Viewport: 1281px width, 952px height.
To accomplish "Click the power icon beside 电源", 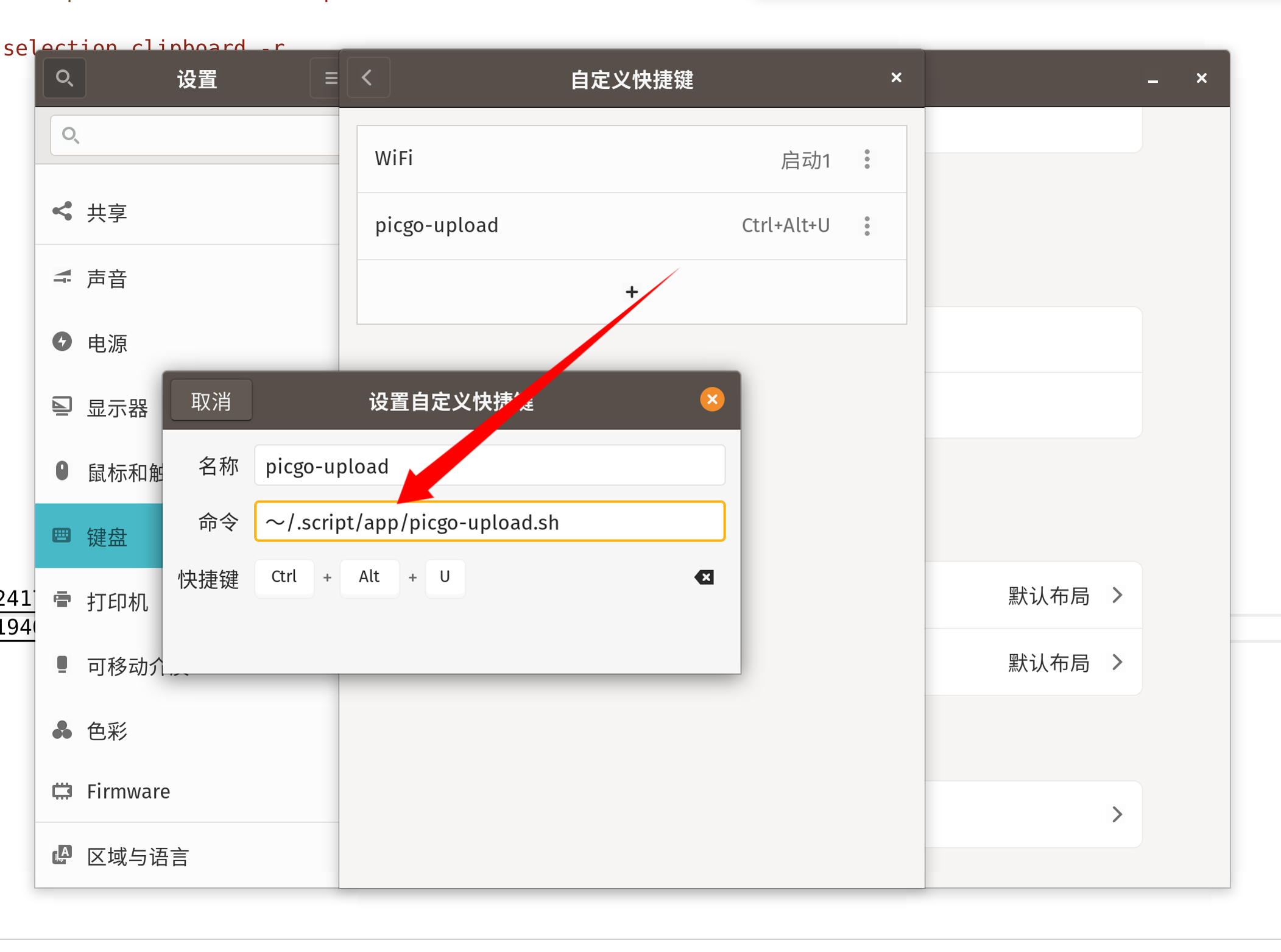I will coord(62,342).
